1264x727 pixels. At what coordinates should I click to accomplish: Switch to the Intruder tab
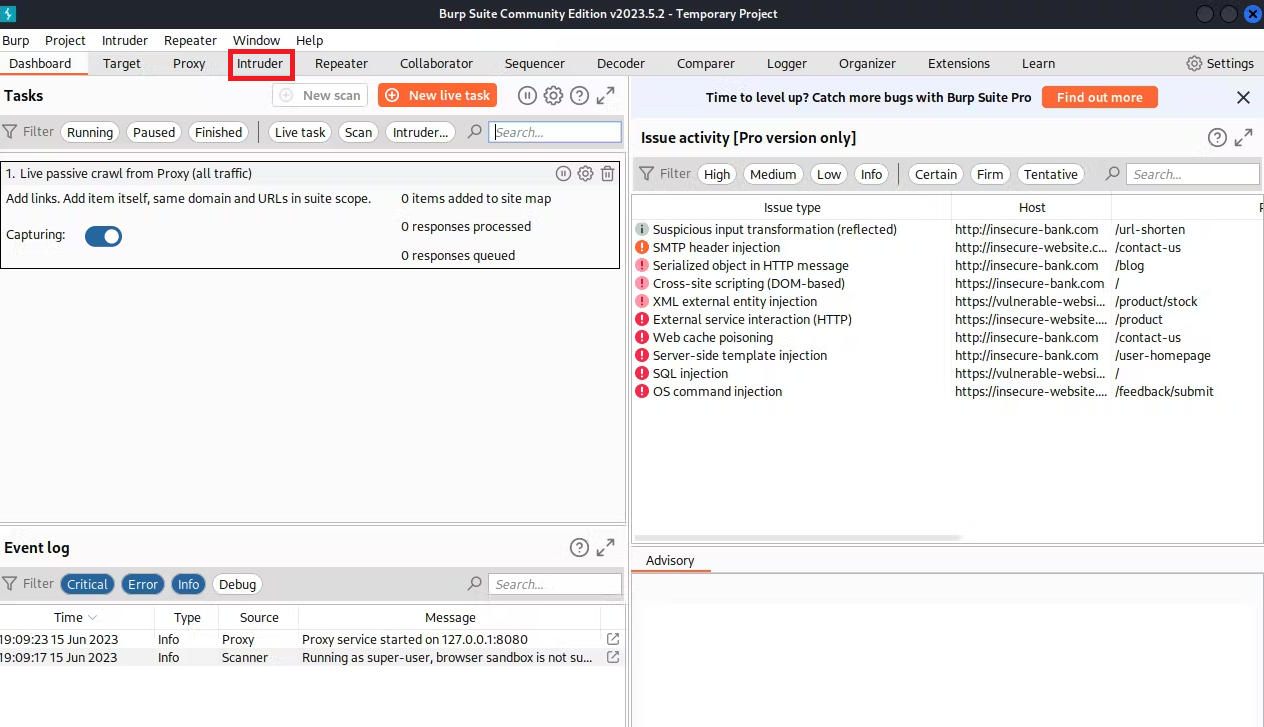point(260,63)
